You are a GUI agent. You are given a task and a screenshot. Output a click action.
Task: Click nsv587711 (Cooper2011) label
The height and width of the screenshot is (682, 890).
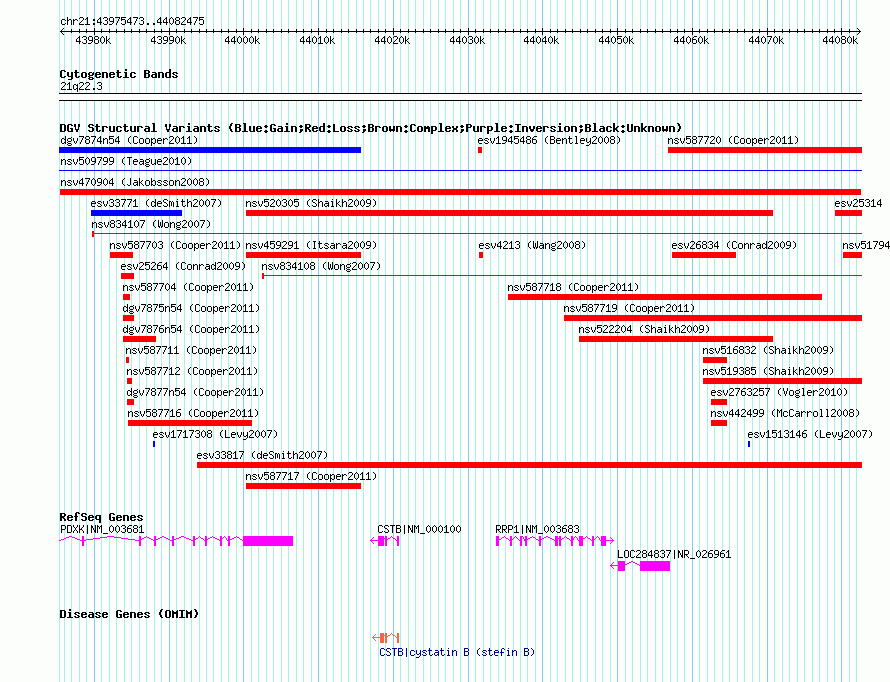point(191,350)
